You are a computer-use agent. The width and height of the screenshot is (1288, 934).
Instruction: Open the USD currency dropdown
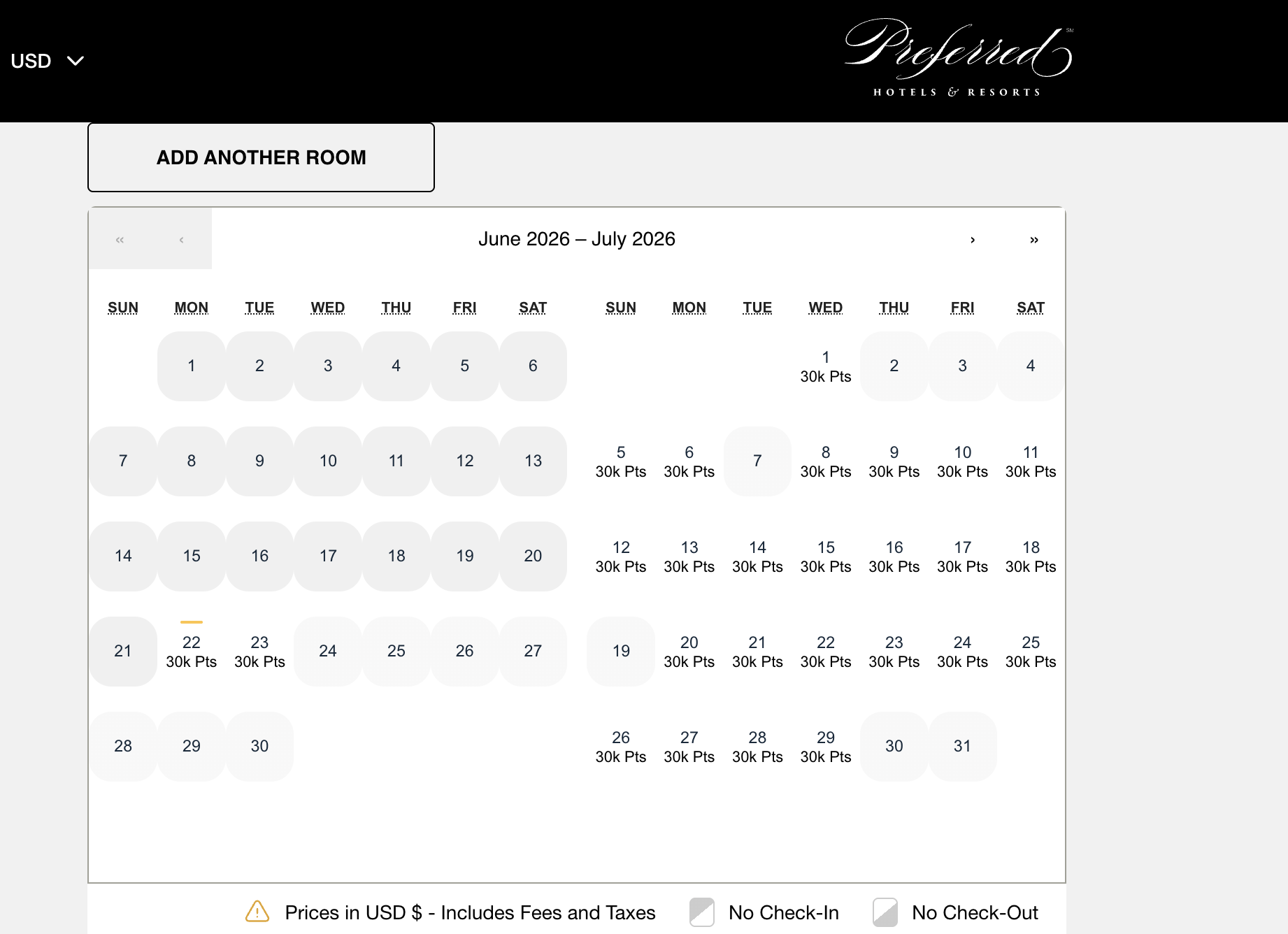(47, 61)
